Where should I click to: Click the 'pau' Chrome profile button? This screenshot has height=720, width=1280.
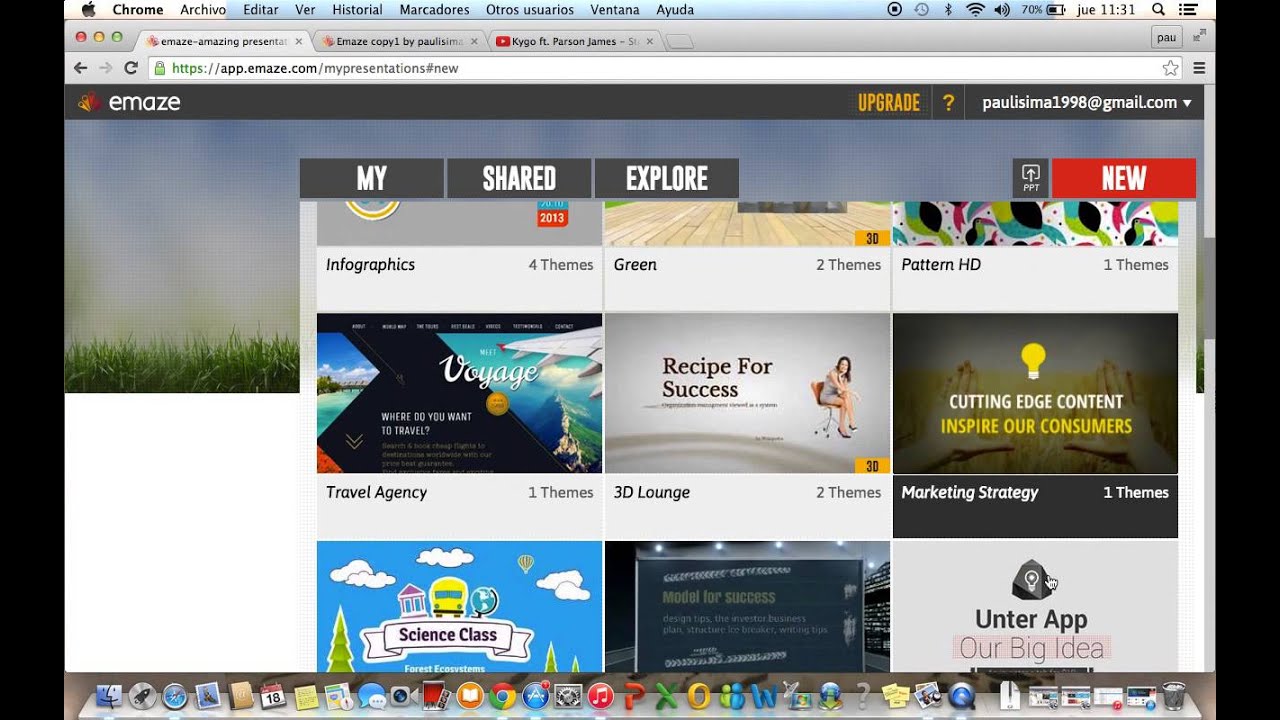click(1166, 38)
